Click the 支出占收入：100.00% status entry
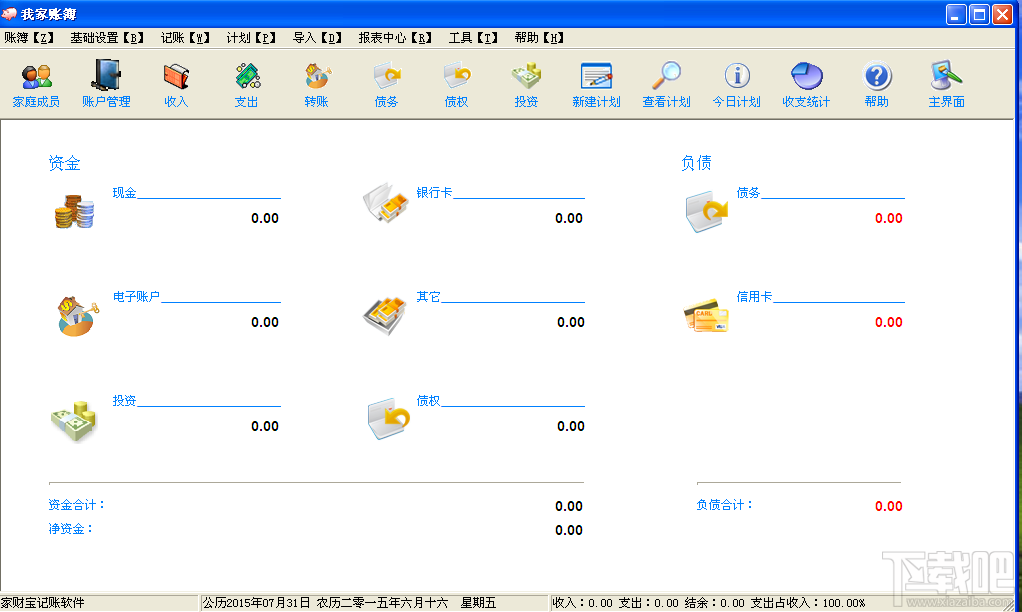This screenshot has width=1022, height=612. [808, 603]
